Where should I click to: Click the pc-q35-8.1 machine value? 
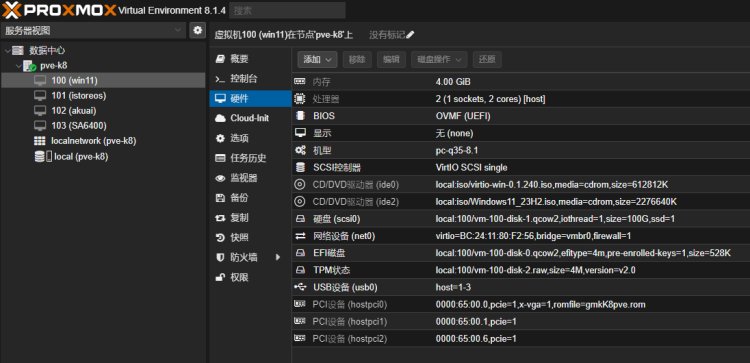(x=457, y=150)
